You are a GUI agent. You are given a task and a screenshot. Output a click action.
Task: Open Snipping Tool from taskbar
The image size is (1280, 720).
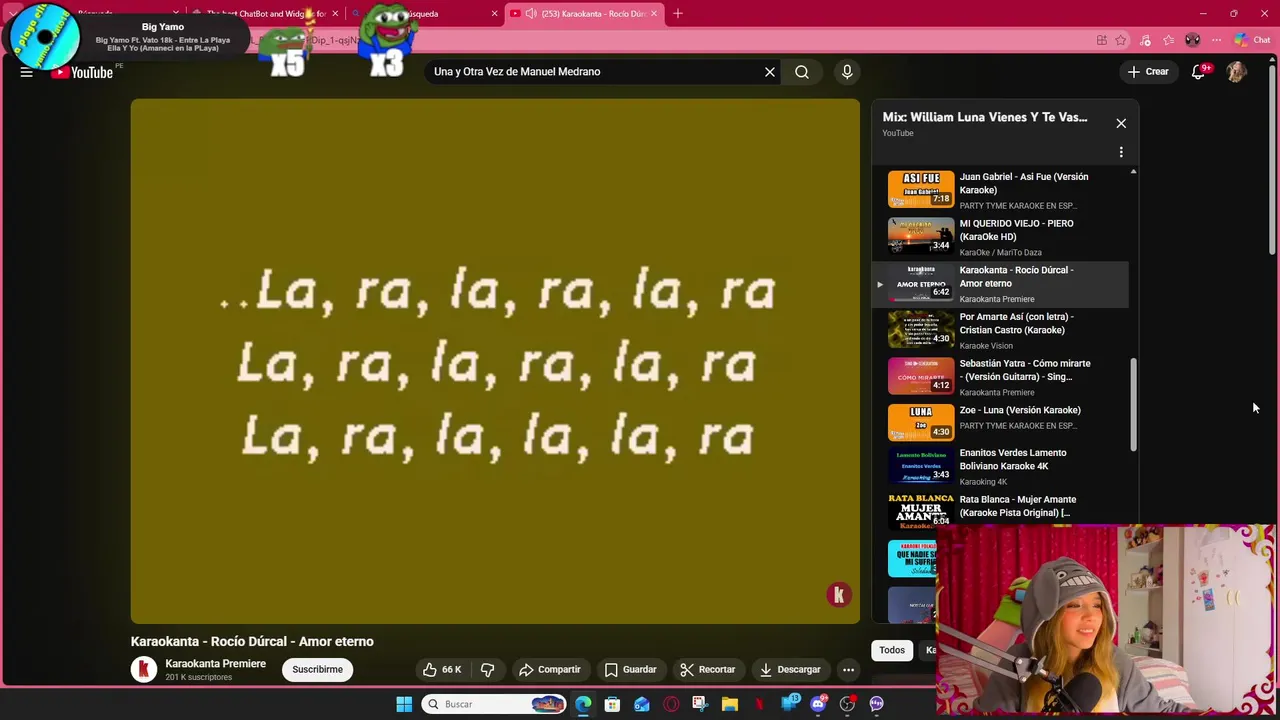[x=700, y=704]
